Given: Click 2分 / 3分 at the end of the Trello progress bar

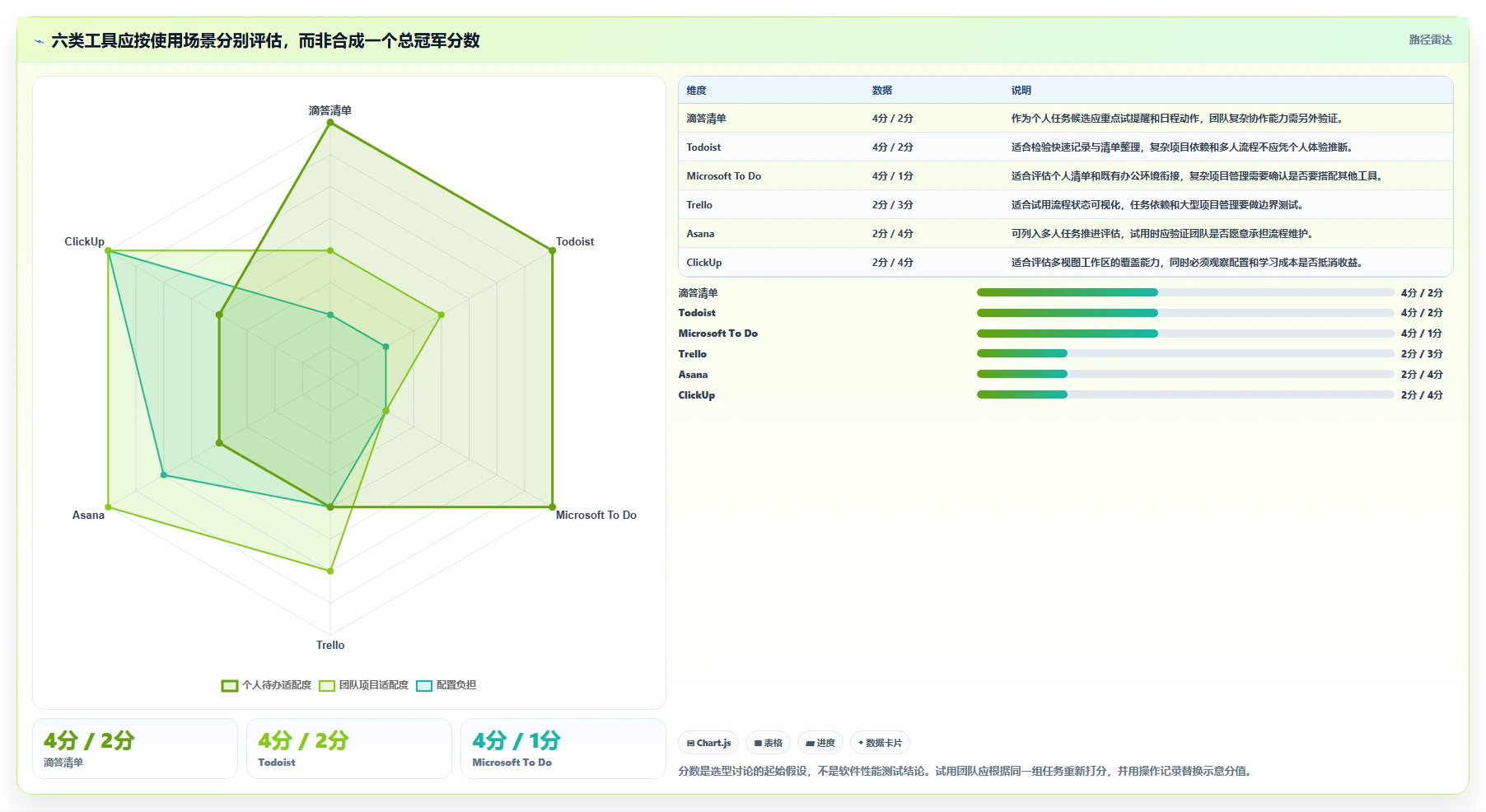Looking at the screenshot, I should [x=1422, y=354].
